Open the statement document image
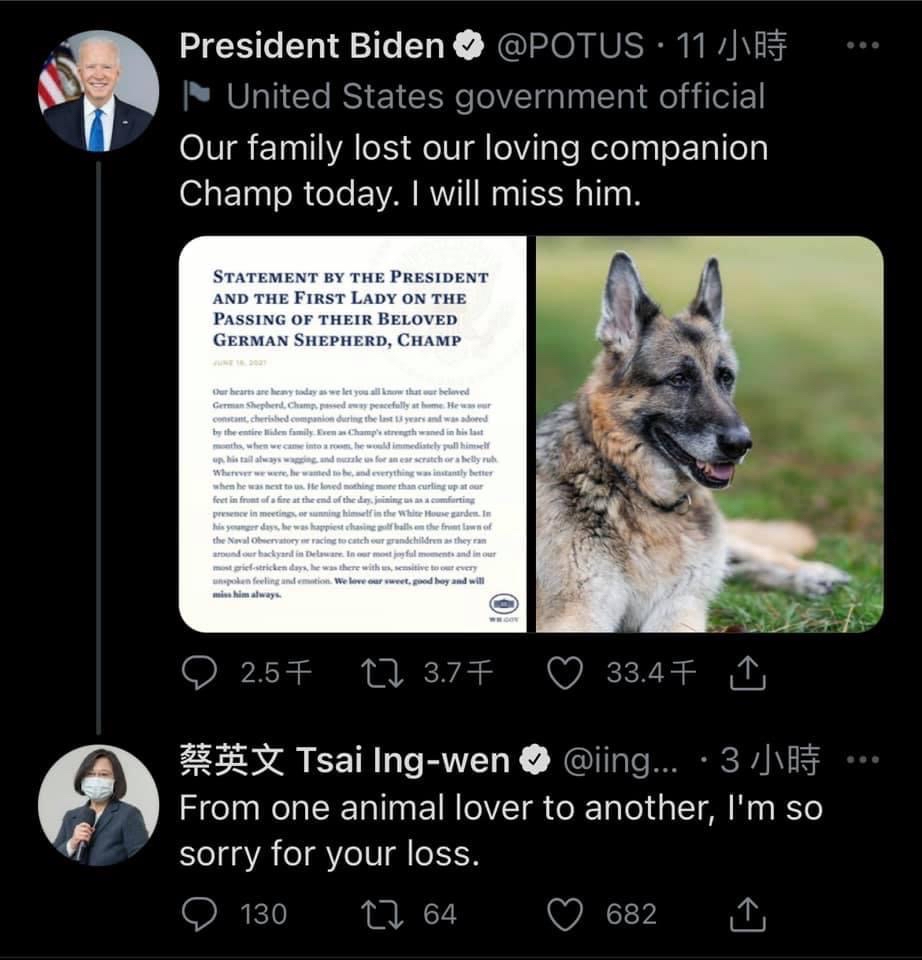 354,434
